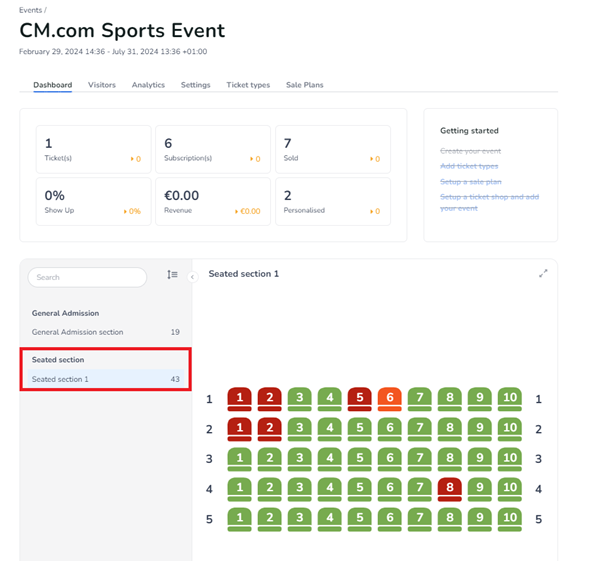The height and width of the screenshot is (561, 609).
Task: Go to the Sale Plans tab
Action: click(x=304, y=85)
